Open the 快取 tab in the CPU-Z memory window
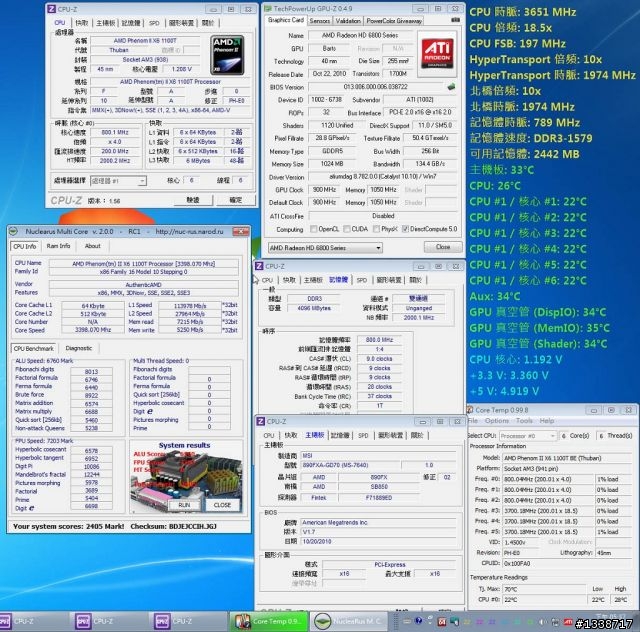 point(289,280)
